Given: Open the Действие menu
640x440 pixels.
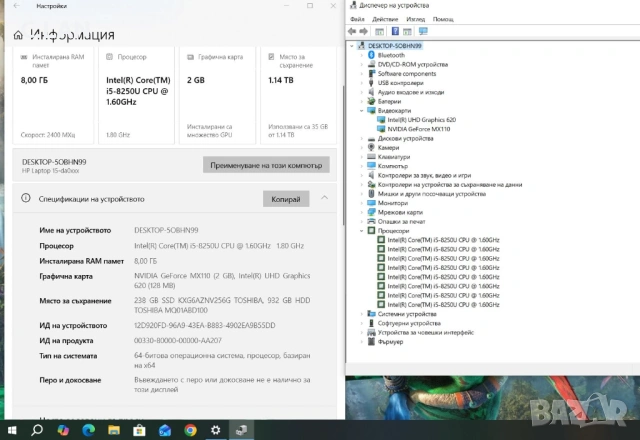Looking at the screenshot, I should (385, 19).
